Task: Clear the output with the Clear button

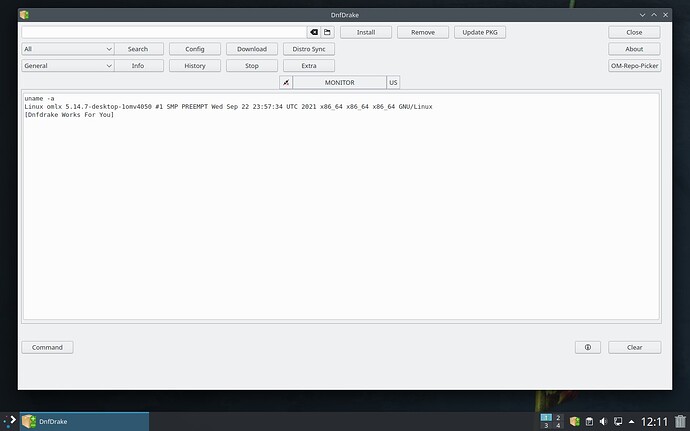Action: [634, 347]
